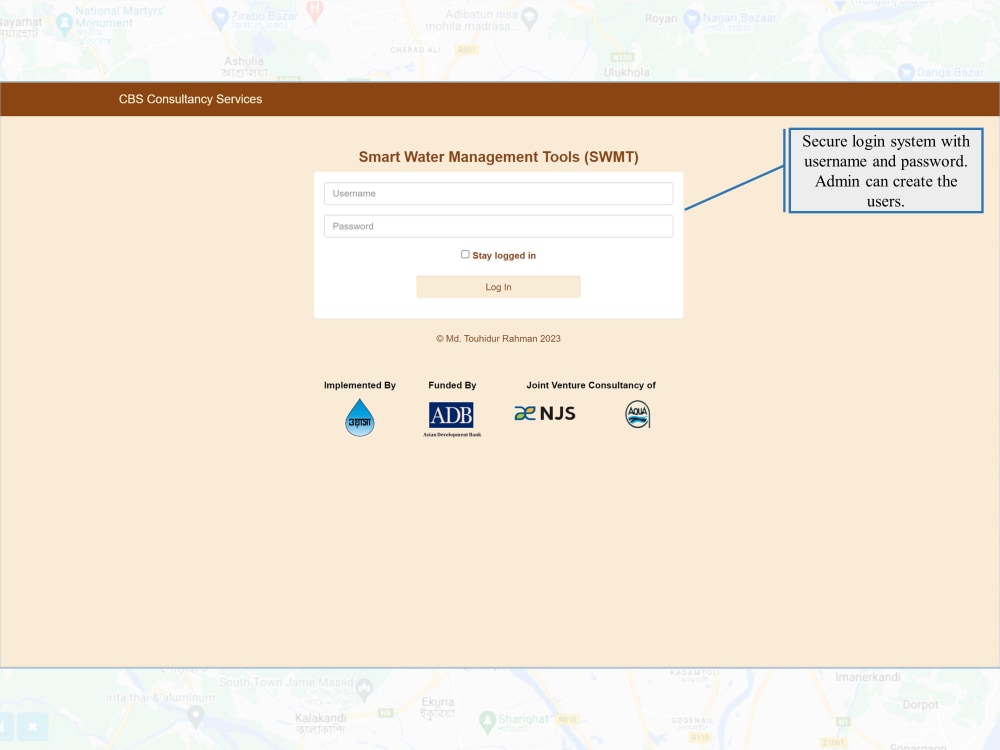Click the Md. Touhidur Rahman copyright text

pyautogui.click(x=498, y=338)
